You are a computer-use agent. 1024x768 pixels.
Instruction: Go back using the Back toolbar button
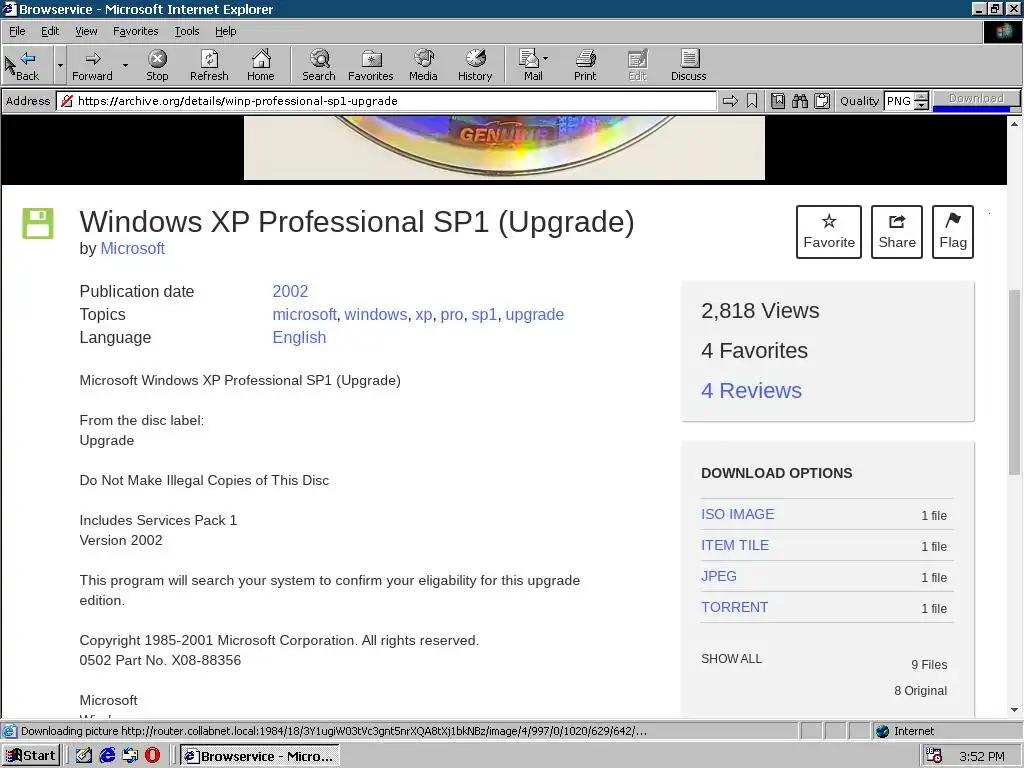[26, 65]
